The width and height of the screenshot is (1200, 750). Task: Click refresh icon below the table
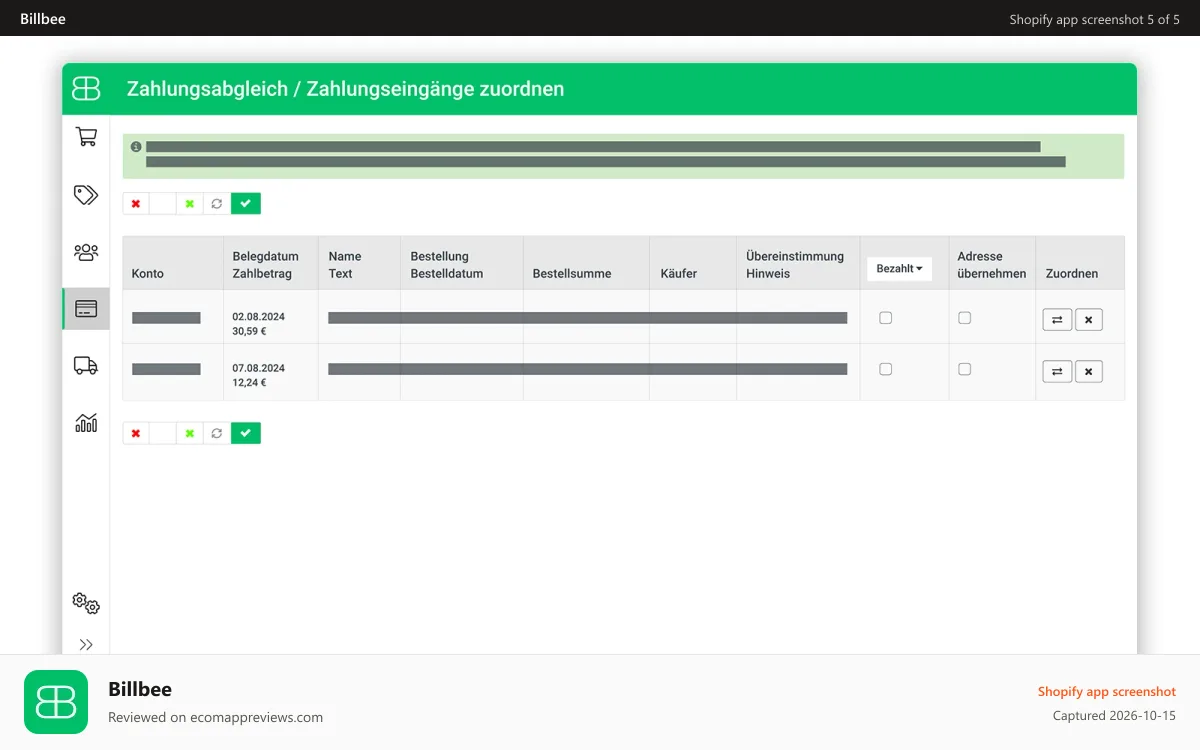click(217, 433)
